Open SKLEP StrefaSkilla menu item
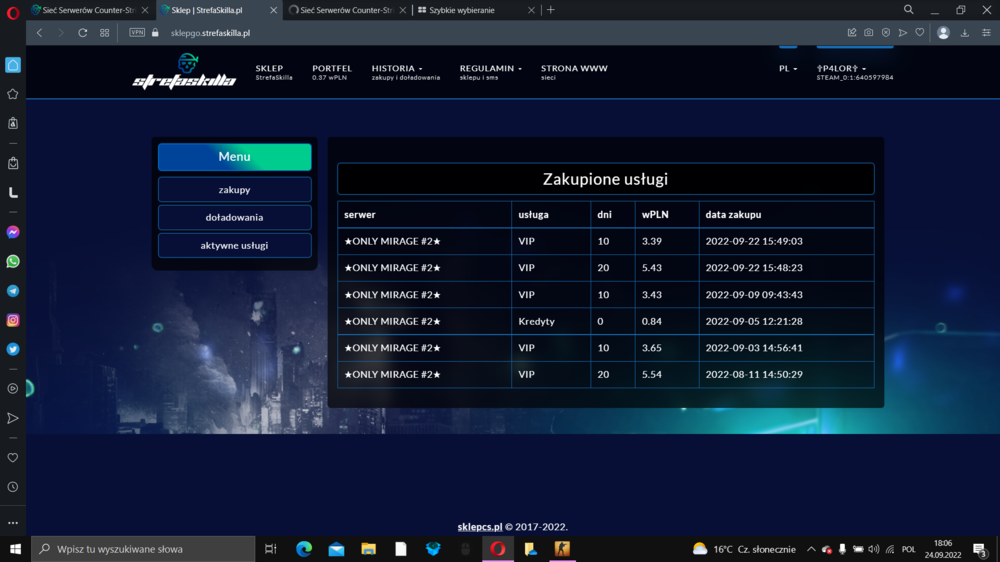Image resolution: width=1000 pixels, height=562 pixels. 274,72
